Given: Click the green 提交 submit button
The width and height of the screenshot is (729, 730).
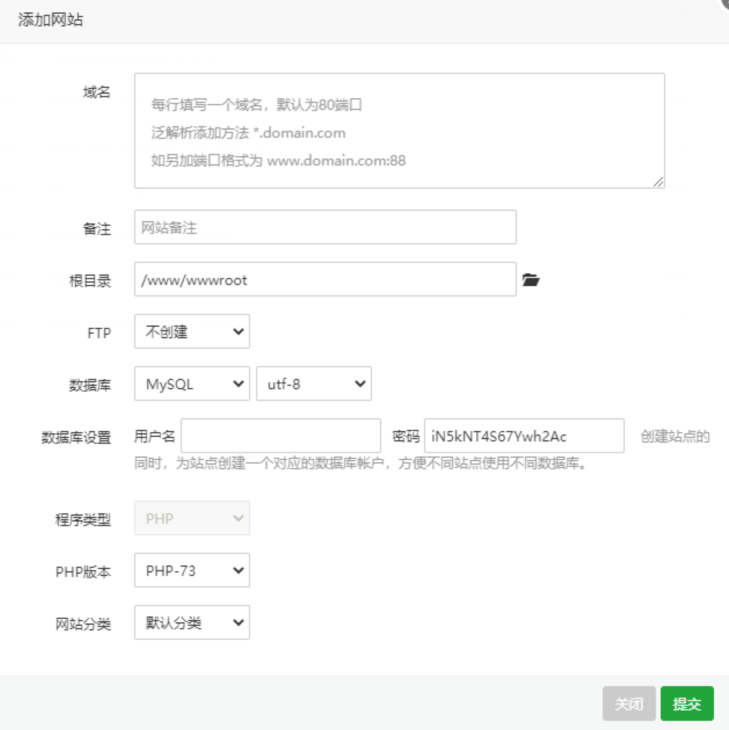Looking at the screenshot, I should [687, 703].
